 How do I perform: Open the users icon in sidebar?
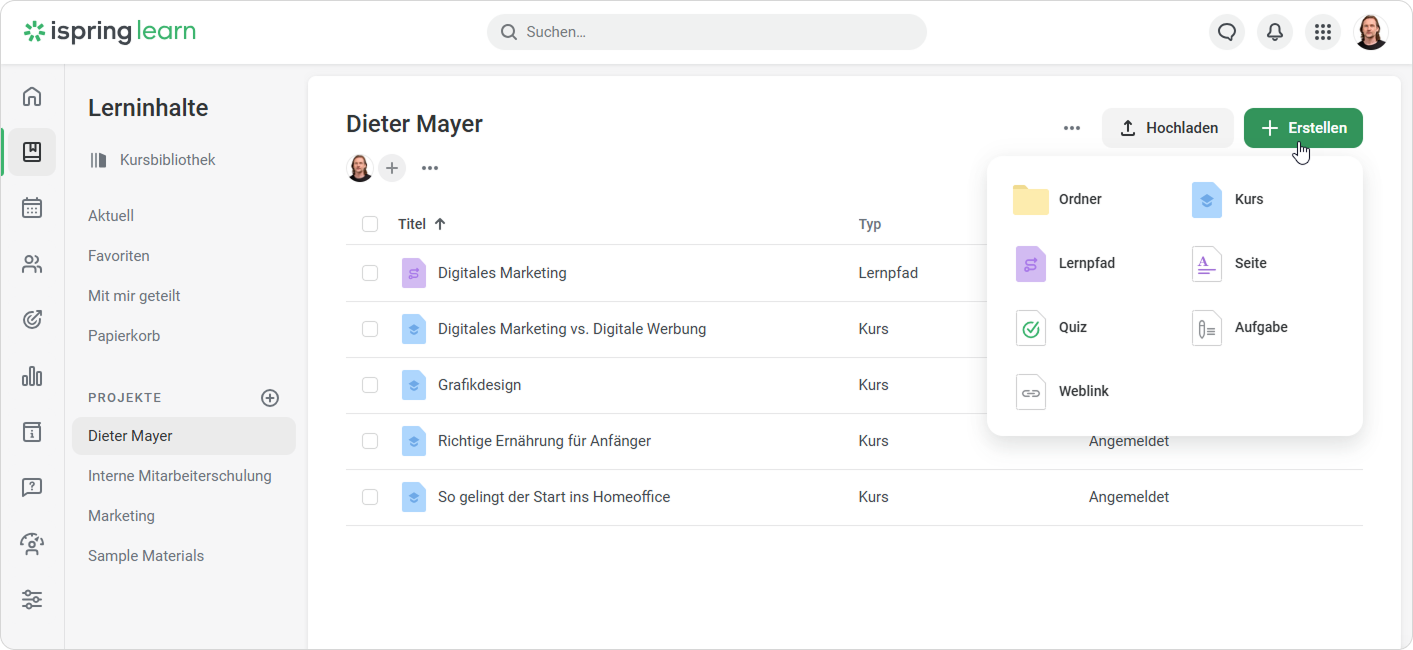point(32,264)
